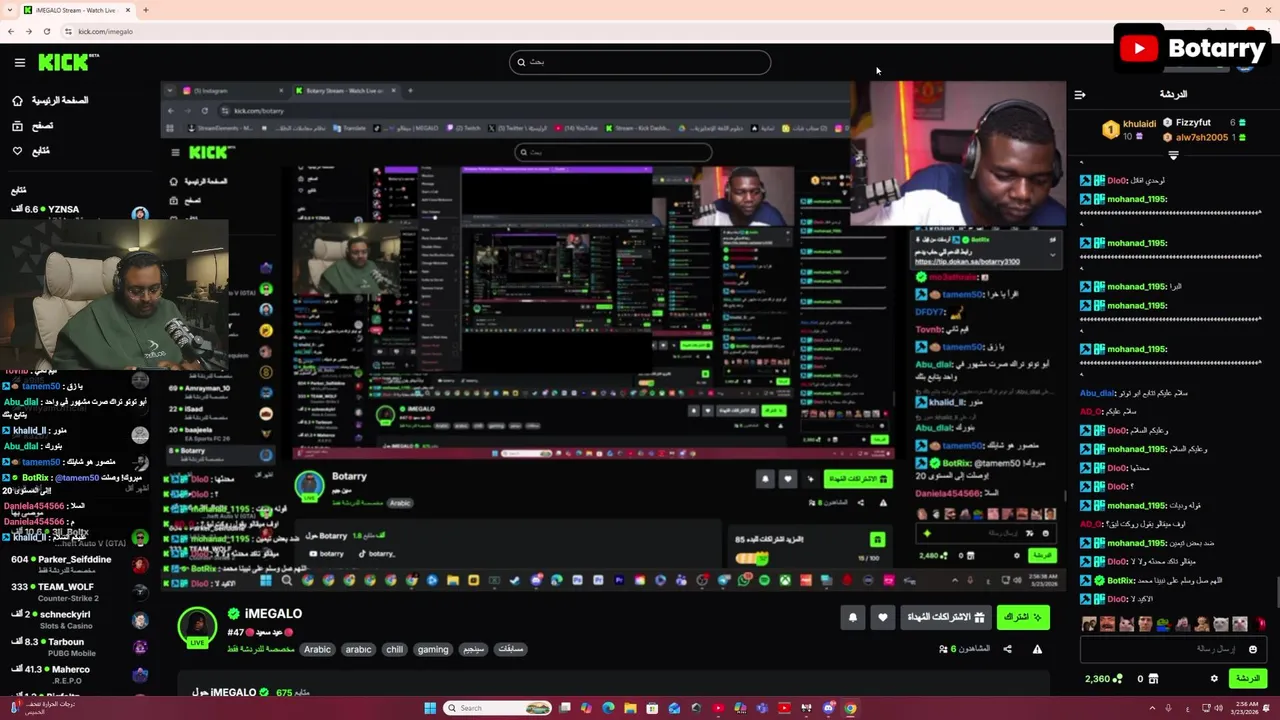This screenshot has width=1280, height=720.
Task: Click the green chat send button
Action: point(1247,678)
